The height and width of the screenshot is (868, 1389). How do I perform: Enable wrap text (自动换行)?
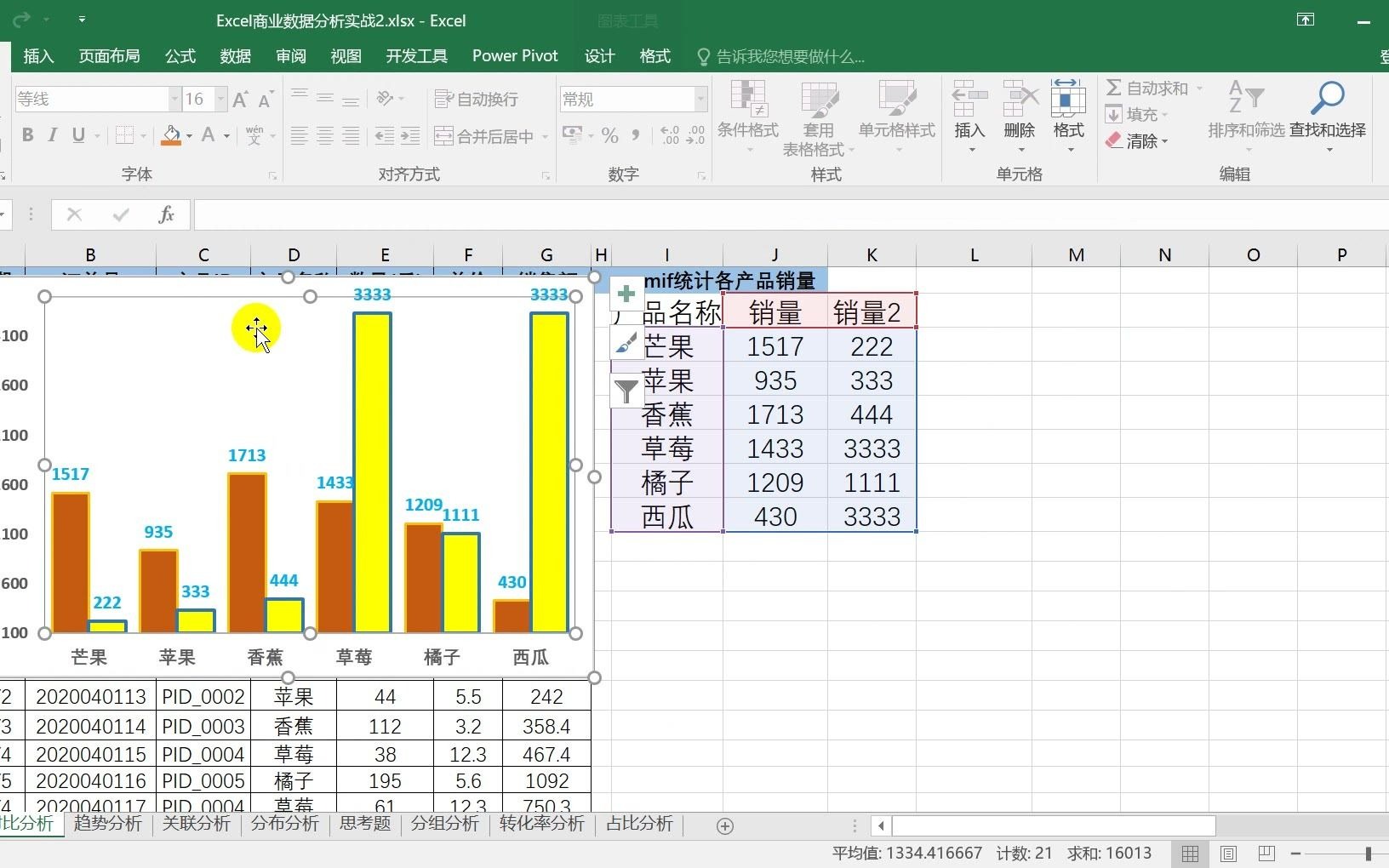477,99
